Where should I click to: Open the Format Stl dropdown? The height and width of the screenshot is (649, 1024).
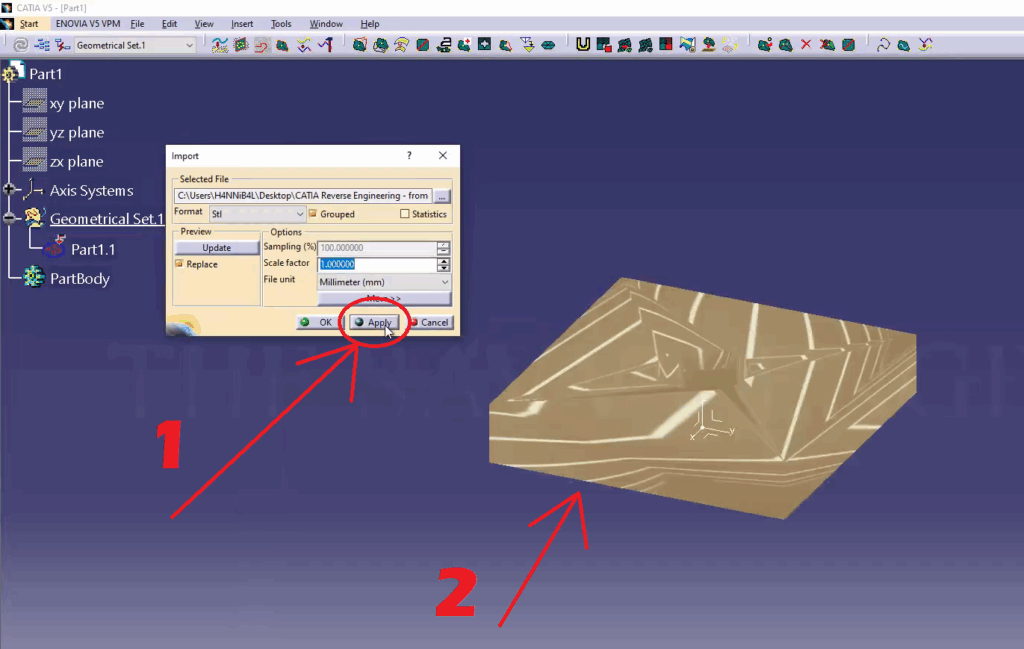click(257, 214)
